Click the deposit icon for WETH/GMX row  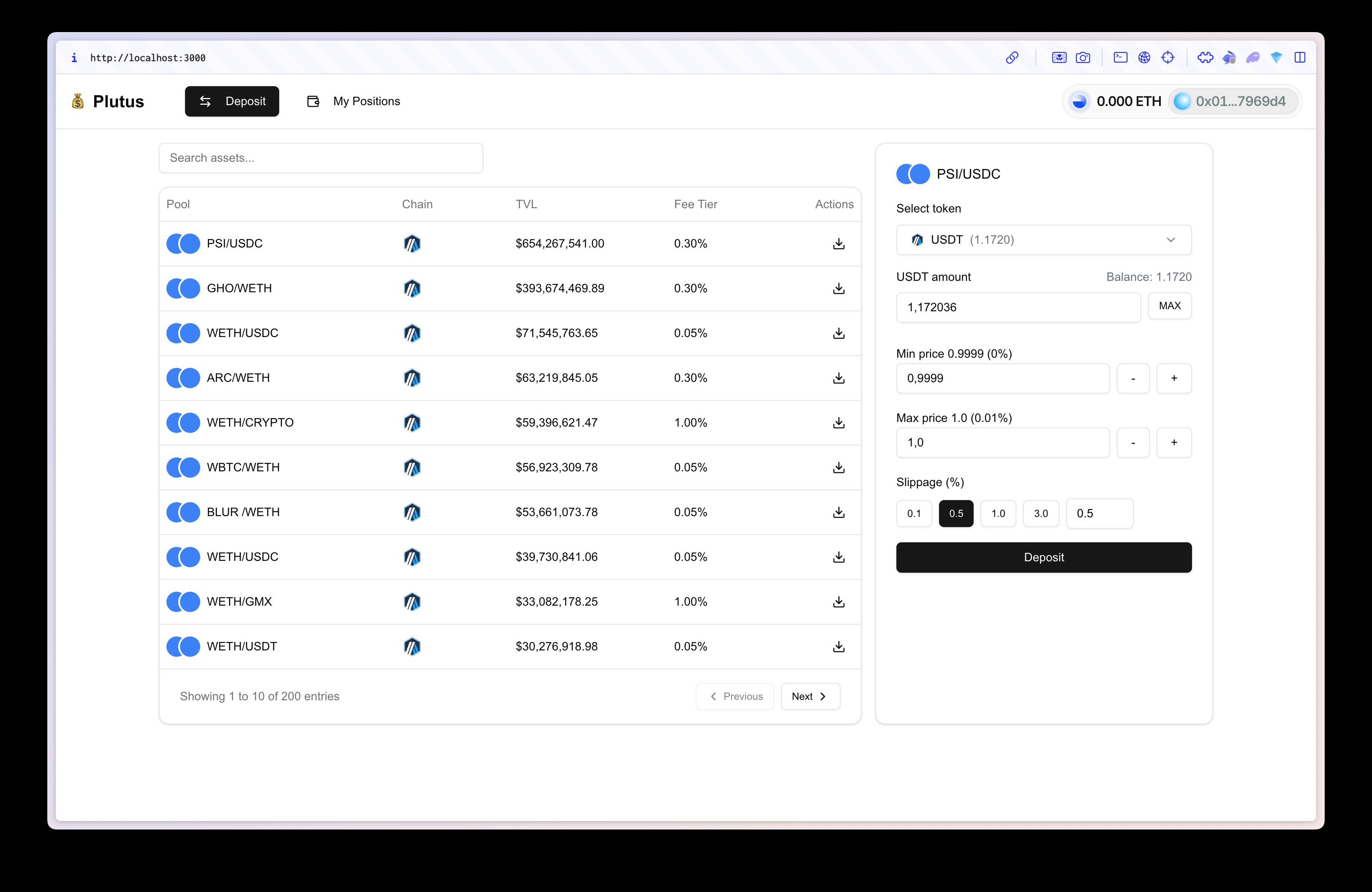coord(839,601)
